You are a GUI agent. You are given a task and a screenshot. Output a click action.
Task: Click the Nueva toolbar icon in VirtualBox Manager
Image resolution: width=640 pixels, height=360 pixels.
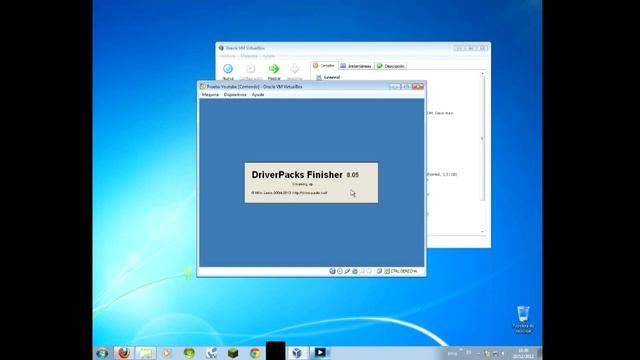point(228,69)
